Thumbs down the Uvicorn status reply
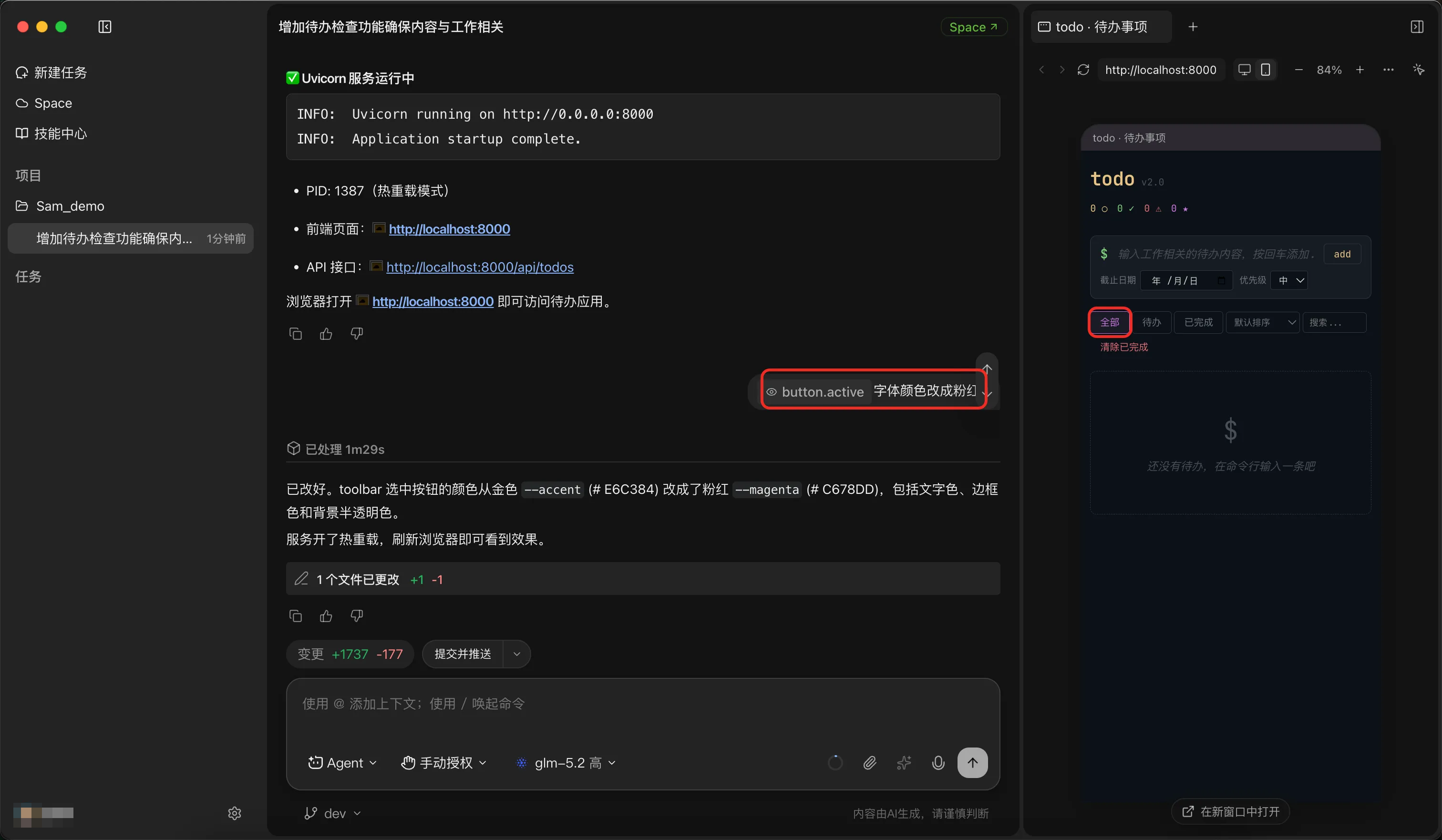1442x840 pixels. tap(357, 334)
